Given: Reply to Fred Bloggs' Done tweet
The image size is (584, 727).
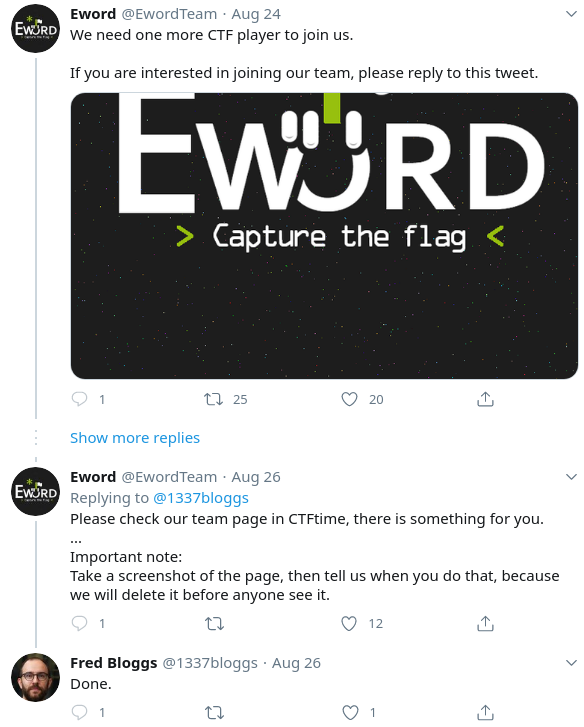Looking at the screenshot, I should coord(80,712).
